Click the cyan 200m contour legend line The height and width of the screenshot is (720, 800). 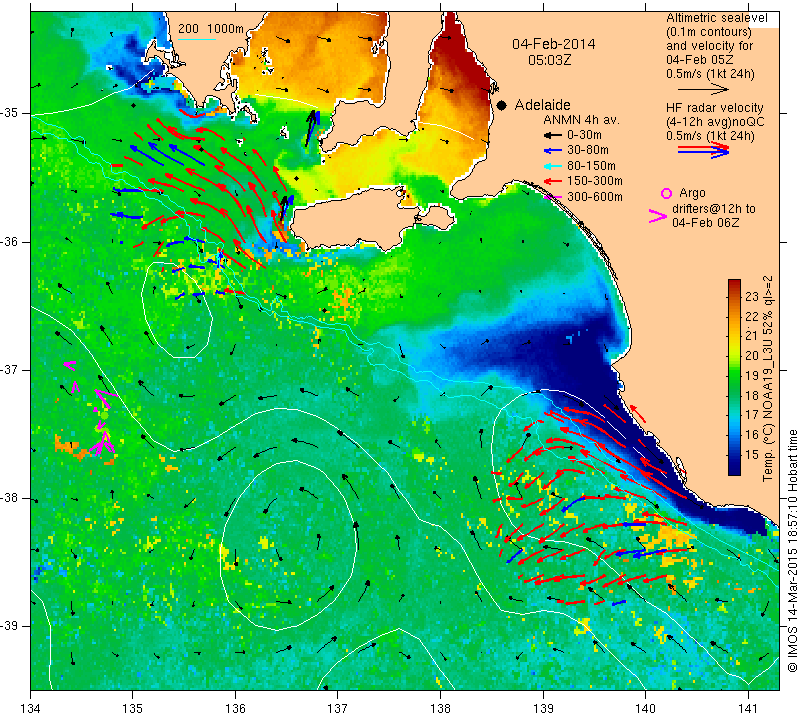[197, 39]
